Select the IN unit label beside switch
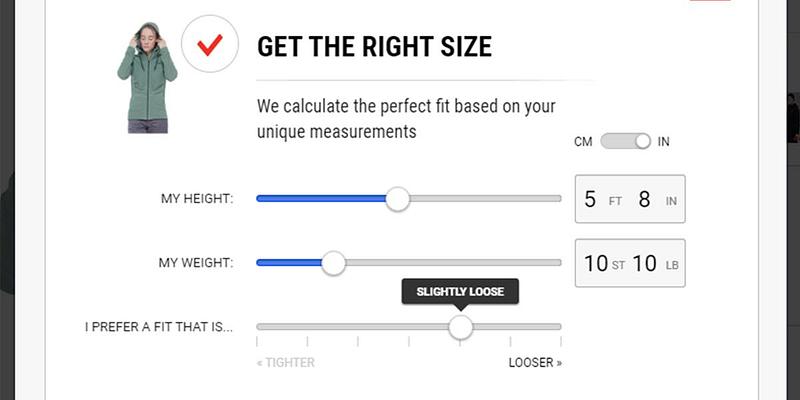The width and height of the screenshot is (800, 400). coord(663,142)
